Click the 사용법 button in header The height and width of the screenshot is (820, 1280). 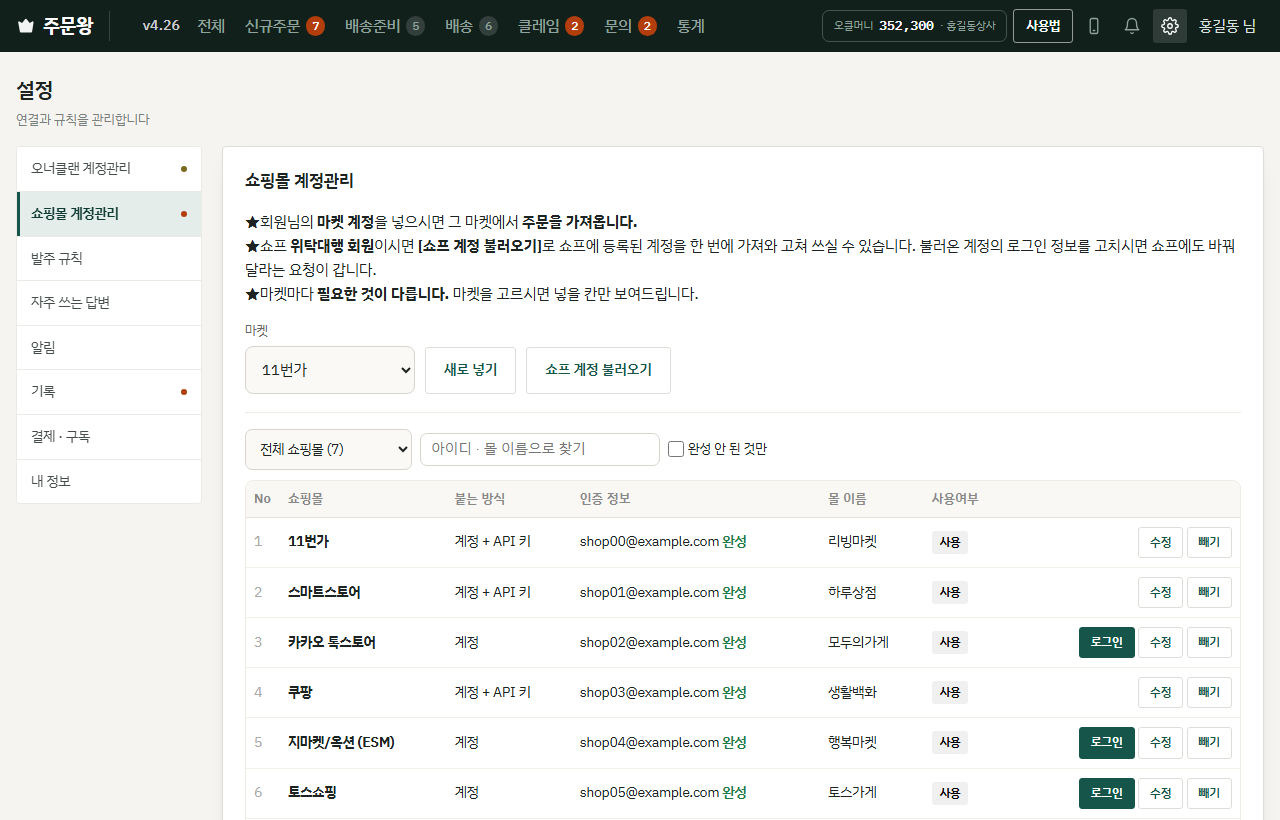pyautogui.click(x=1043, y=26)
